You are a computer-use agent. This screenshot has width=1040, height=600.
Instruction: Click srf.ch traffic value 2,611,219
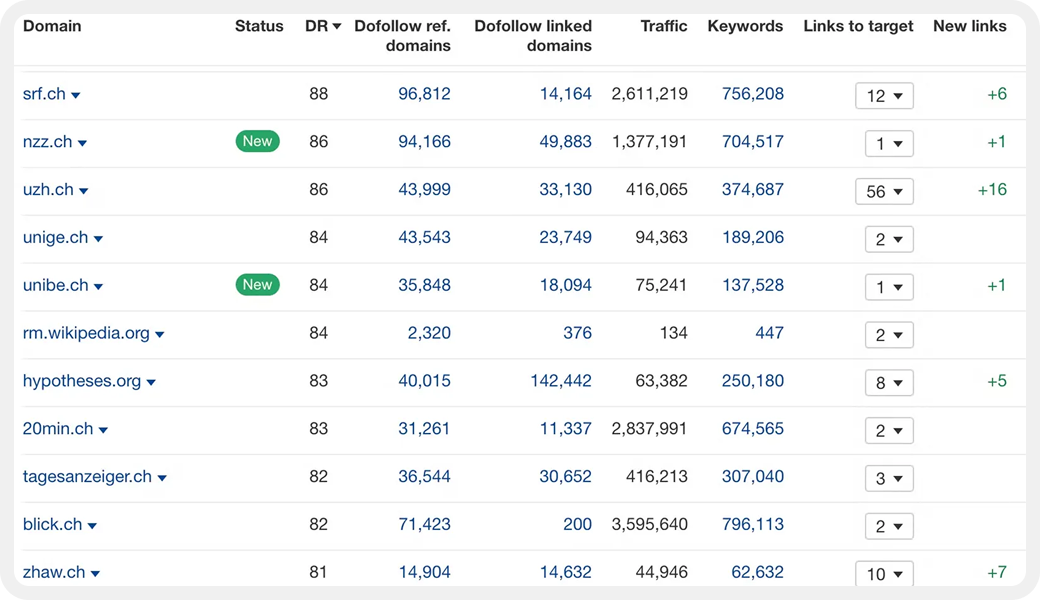(x=649, y=94)
